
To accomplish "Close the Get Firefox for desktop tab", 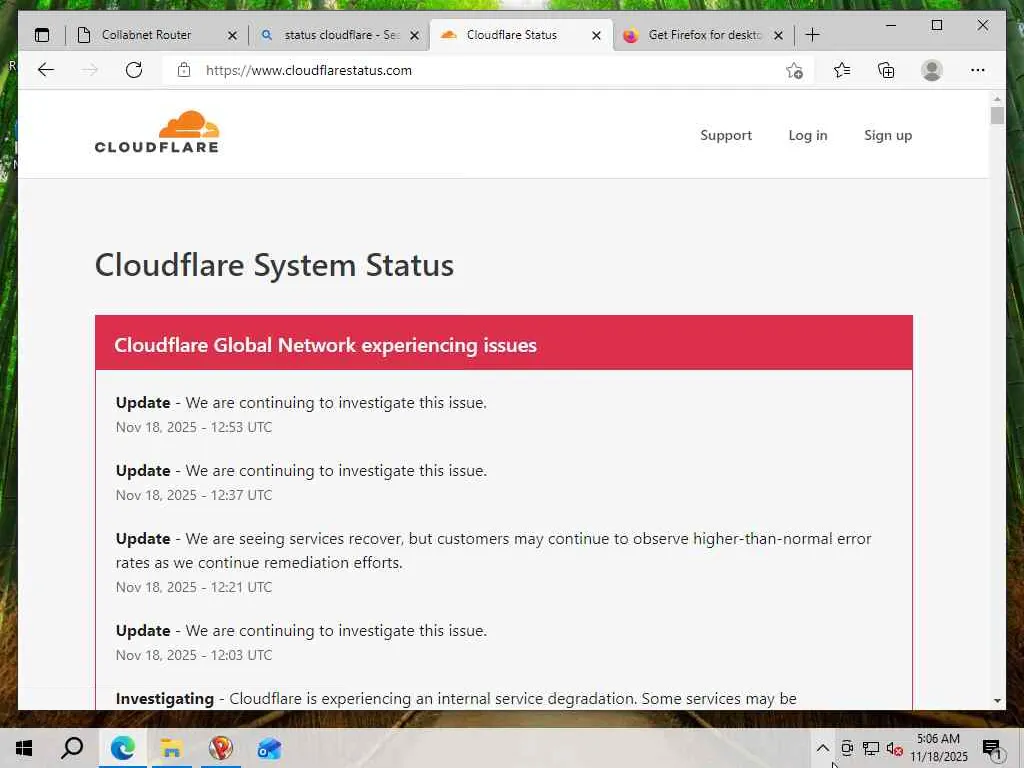I will 778,36.
